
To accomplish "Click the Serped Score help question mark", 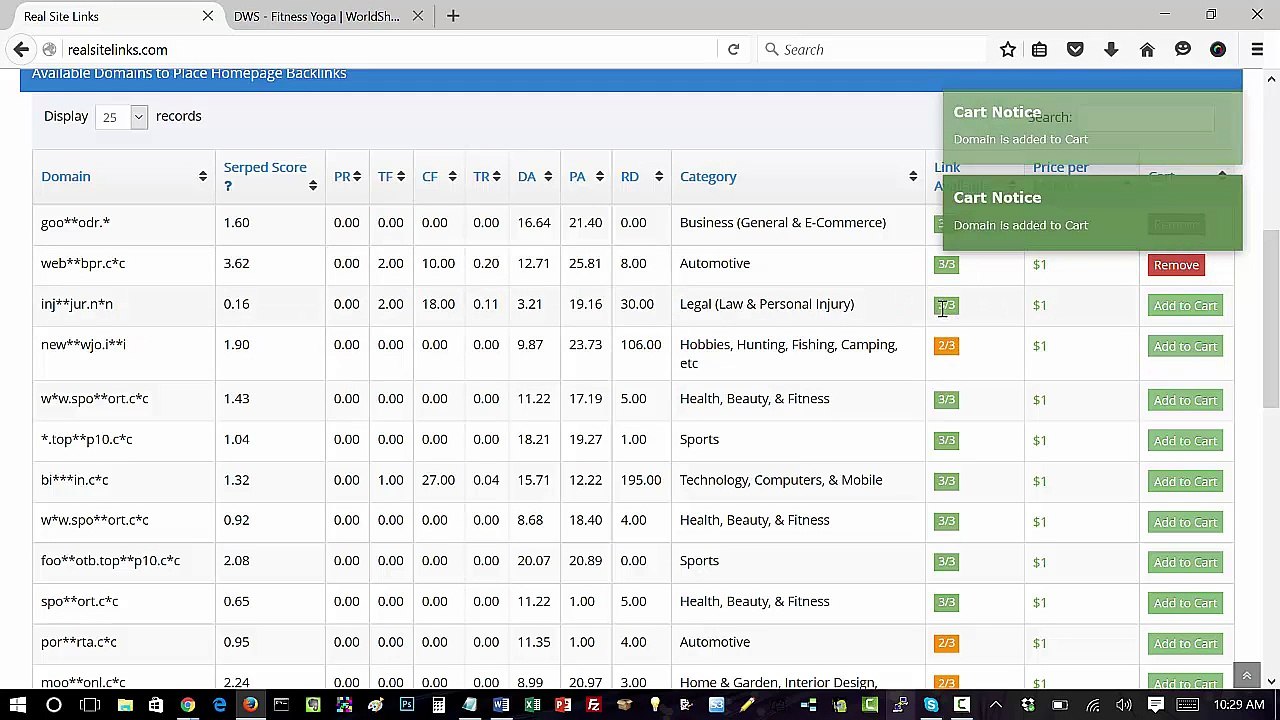I will pos(228,186).
